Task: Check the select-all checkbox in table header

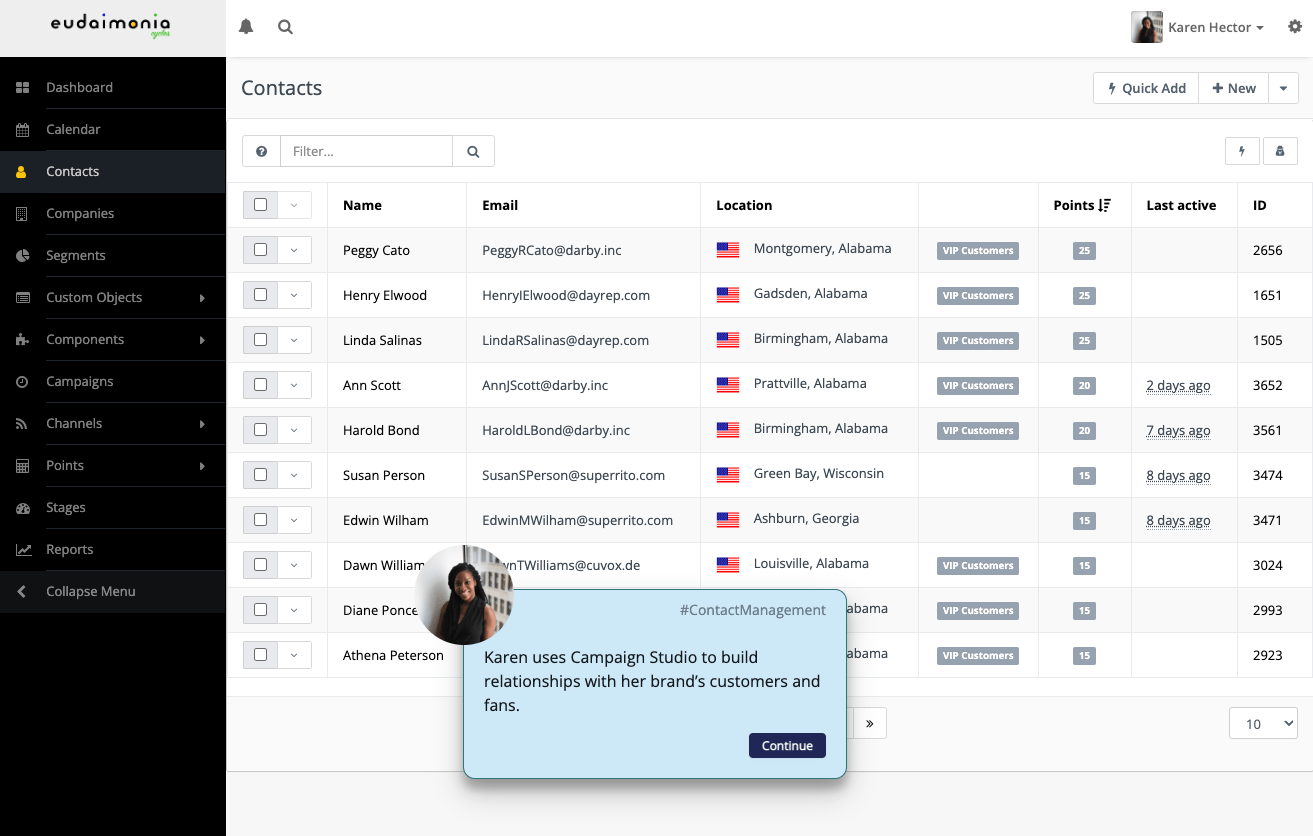Action: [x=261, y=205]
